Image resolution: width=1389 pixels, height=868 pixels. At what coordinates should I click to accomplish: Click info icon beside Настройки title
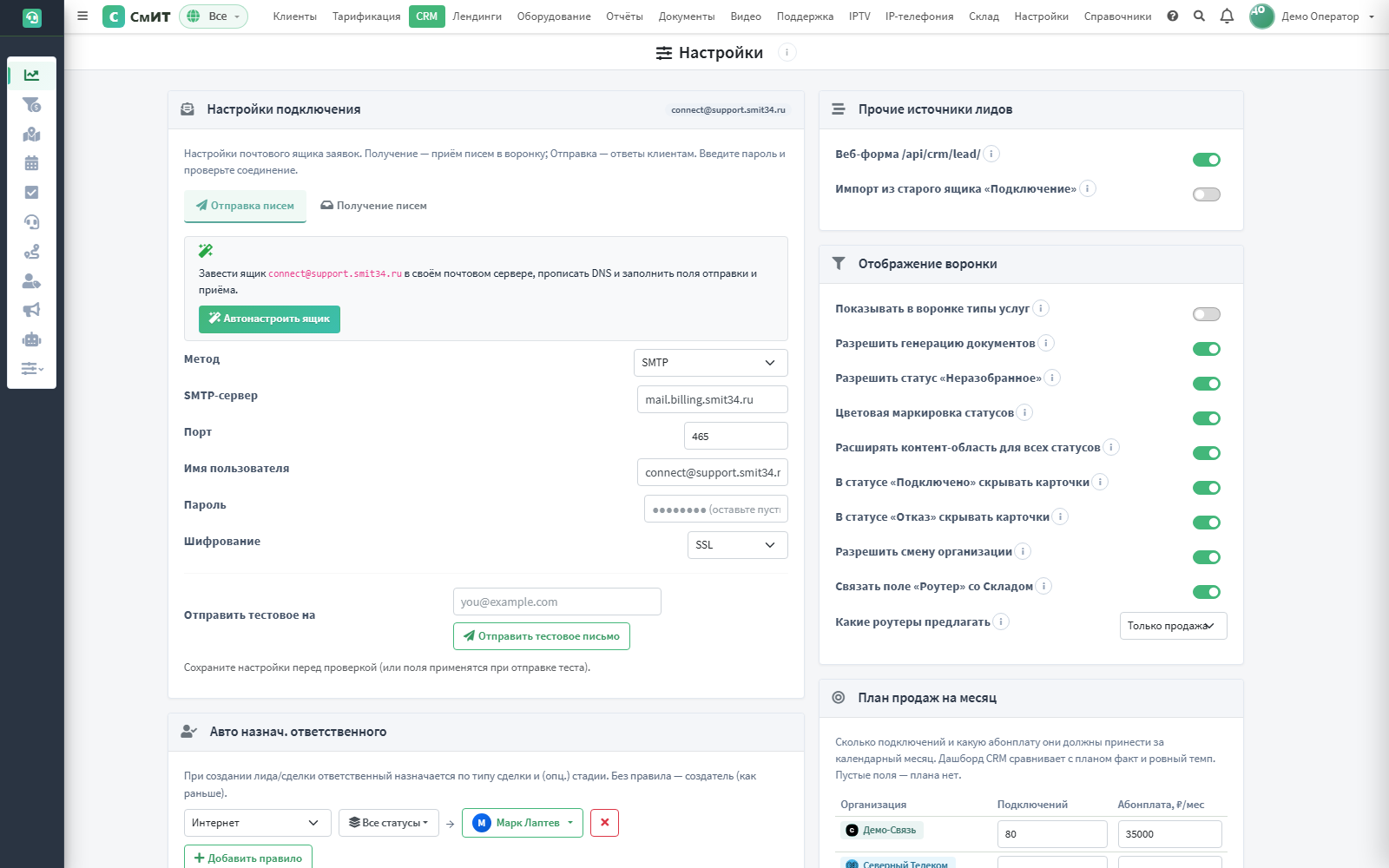[787, 52]
